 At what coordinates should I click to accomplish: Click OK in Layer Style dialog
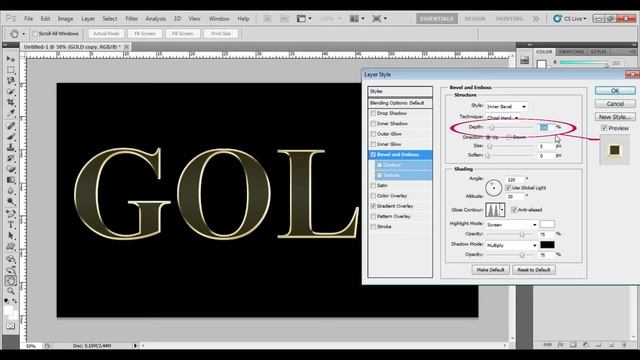pos(615,91)
